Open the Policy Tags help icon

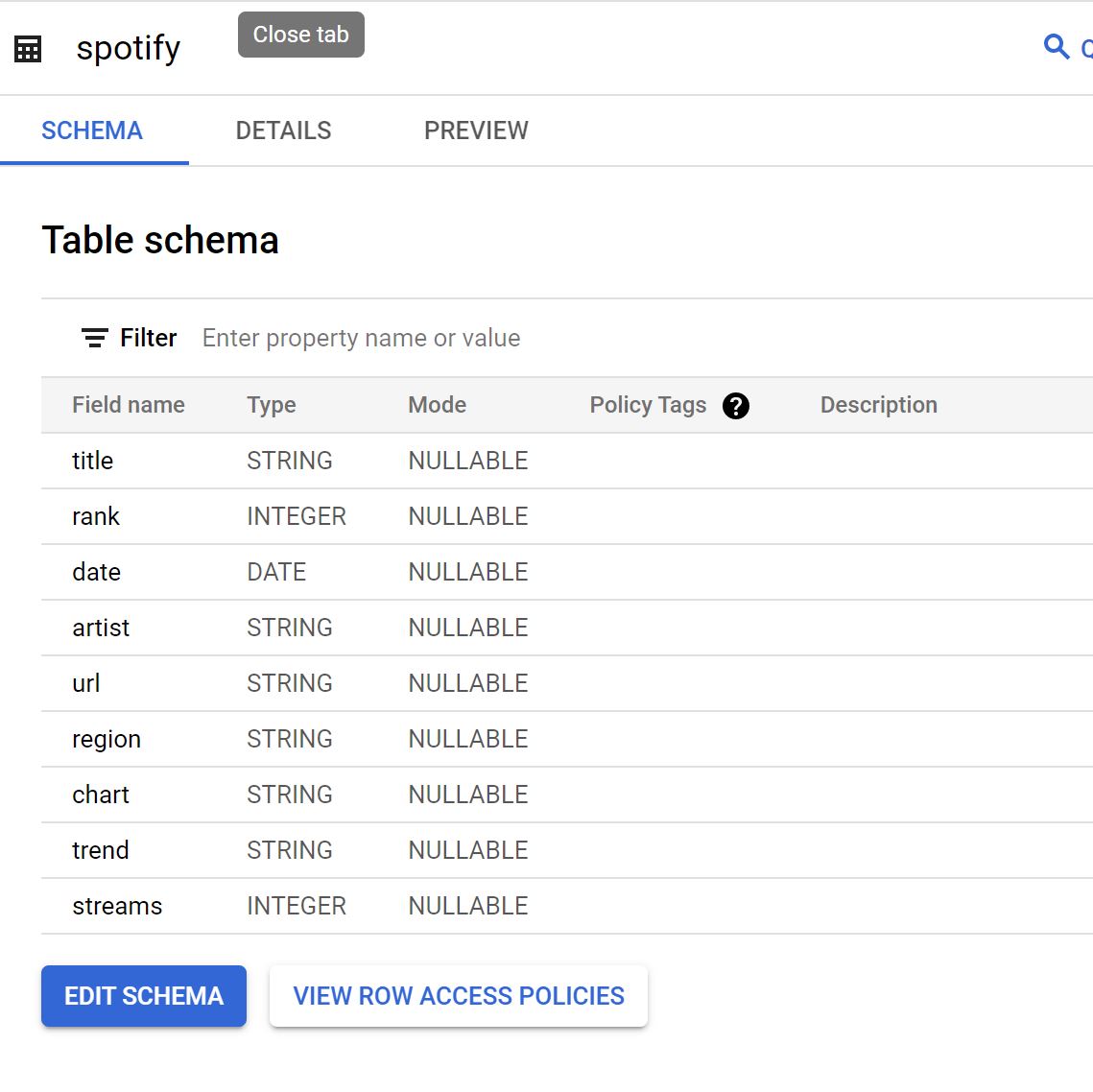[735, 406]
